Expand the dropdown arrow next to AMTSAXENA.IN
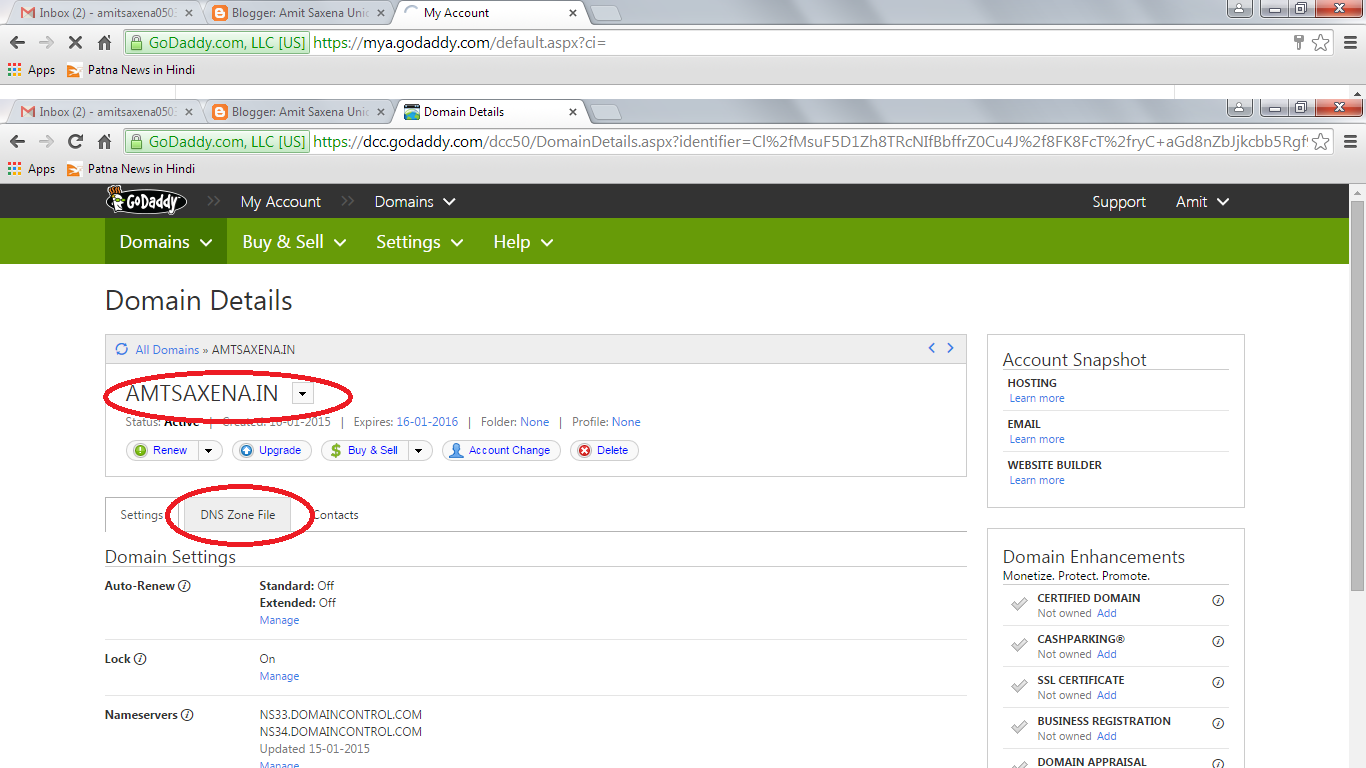Screen dimensions: 1366x768 tap(303, 394)
